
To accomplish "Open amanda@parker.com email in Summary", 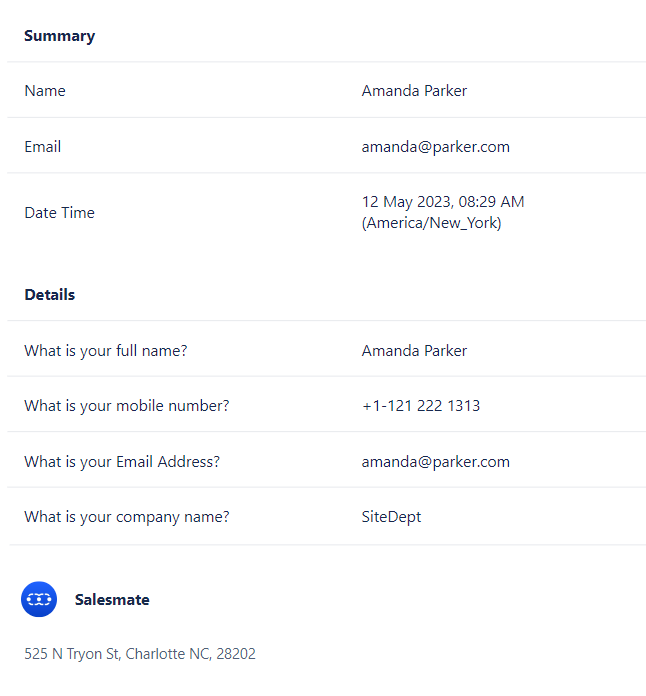I will pos(436,147).
